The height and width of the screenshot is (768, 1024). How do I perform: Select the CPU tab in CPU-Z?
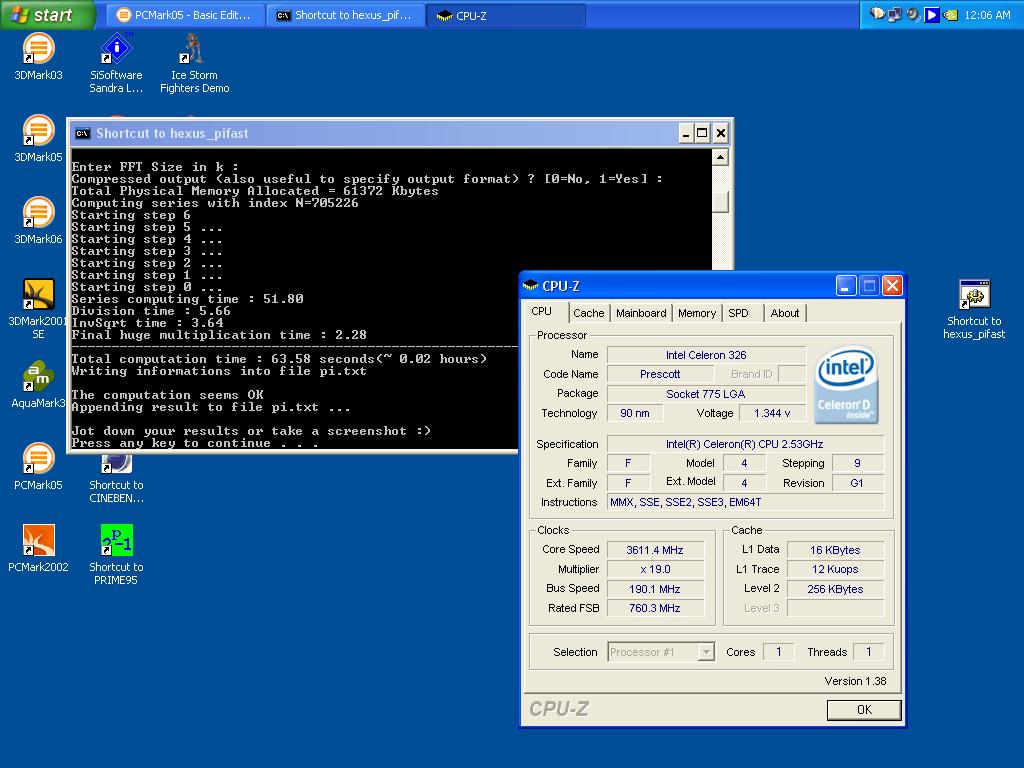541,312
